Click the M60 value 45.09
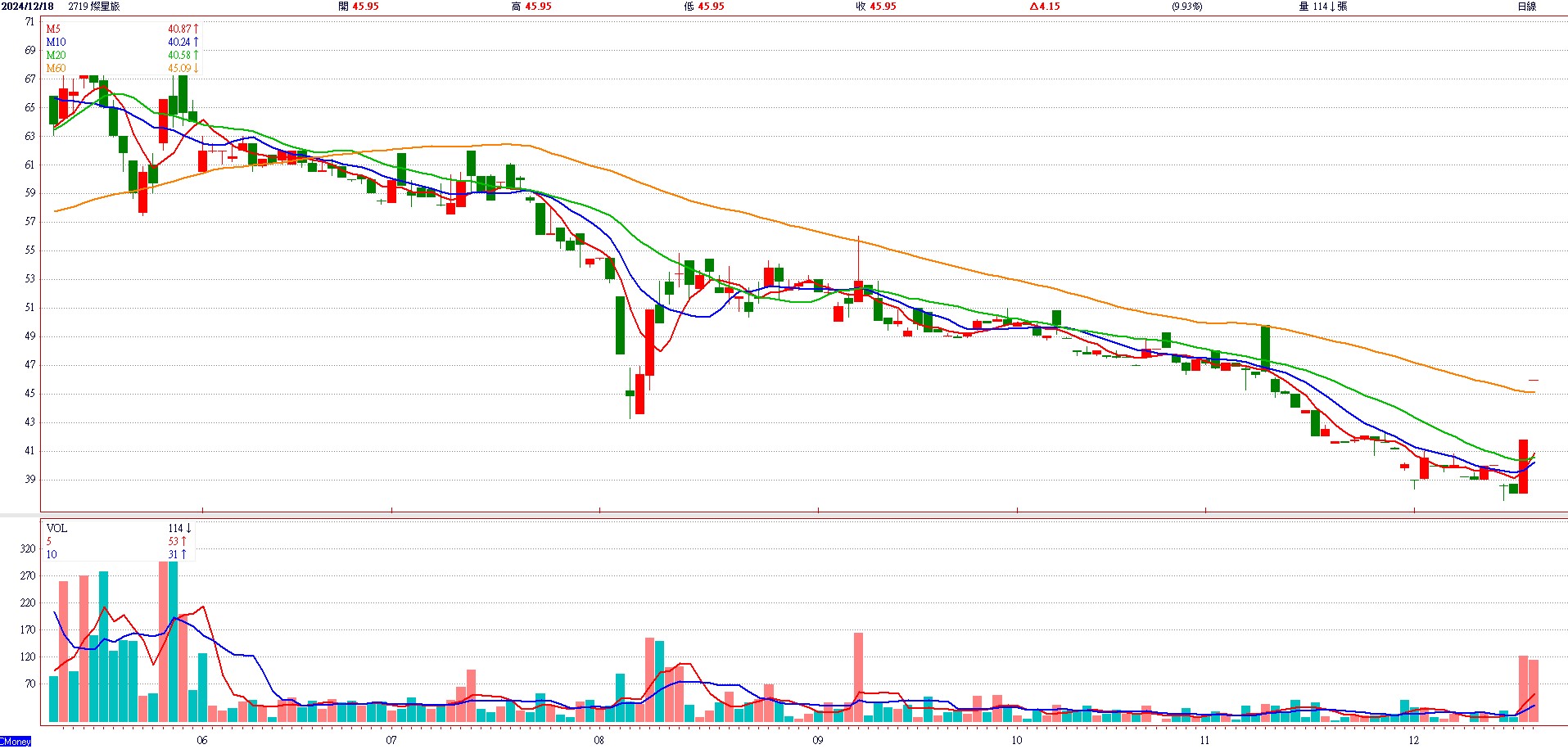 coord(179,68)
